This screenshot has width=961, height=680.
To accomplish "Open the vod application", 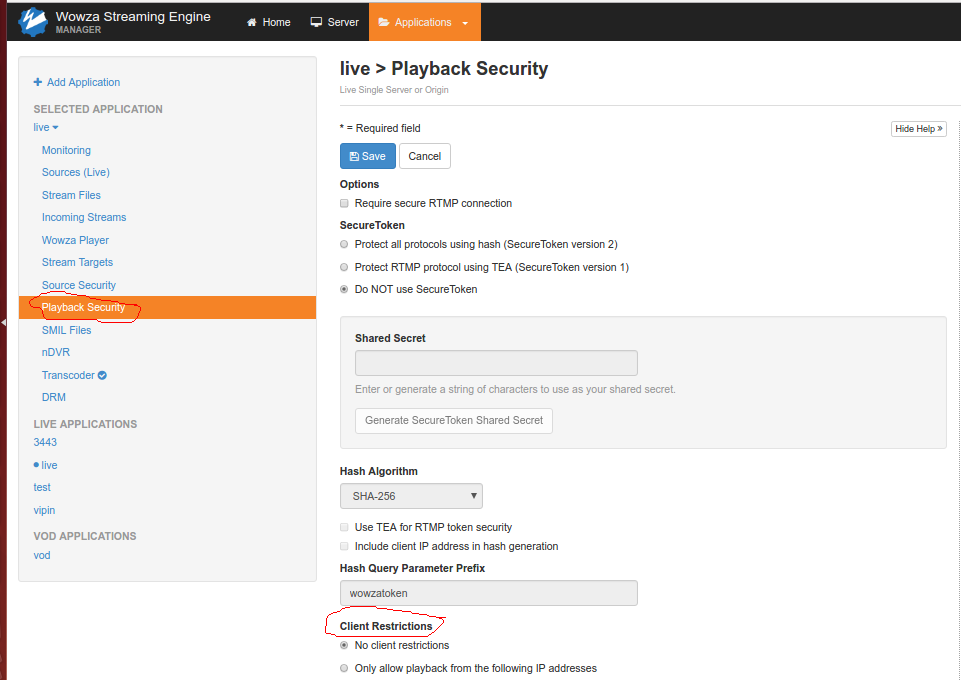I will pyautogui.click(x=42, y=556).
